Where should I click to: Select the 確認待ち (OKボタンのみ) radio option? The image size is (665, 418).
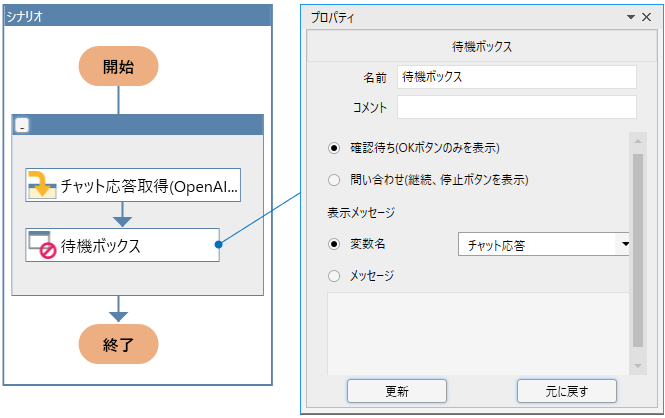tap(334, 148)
